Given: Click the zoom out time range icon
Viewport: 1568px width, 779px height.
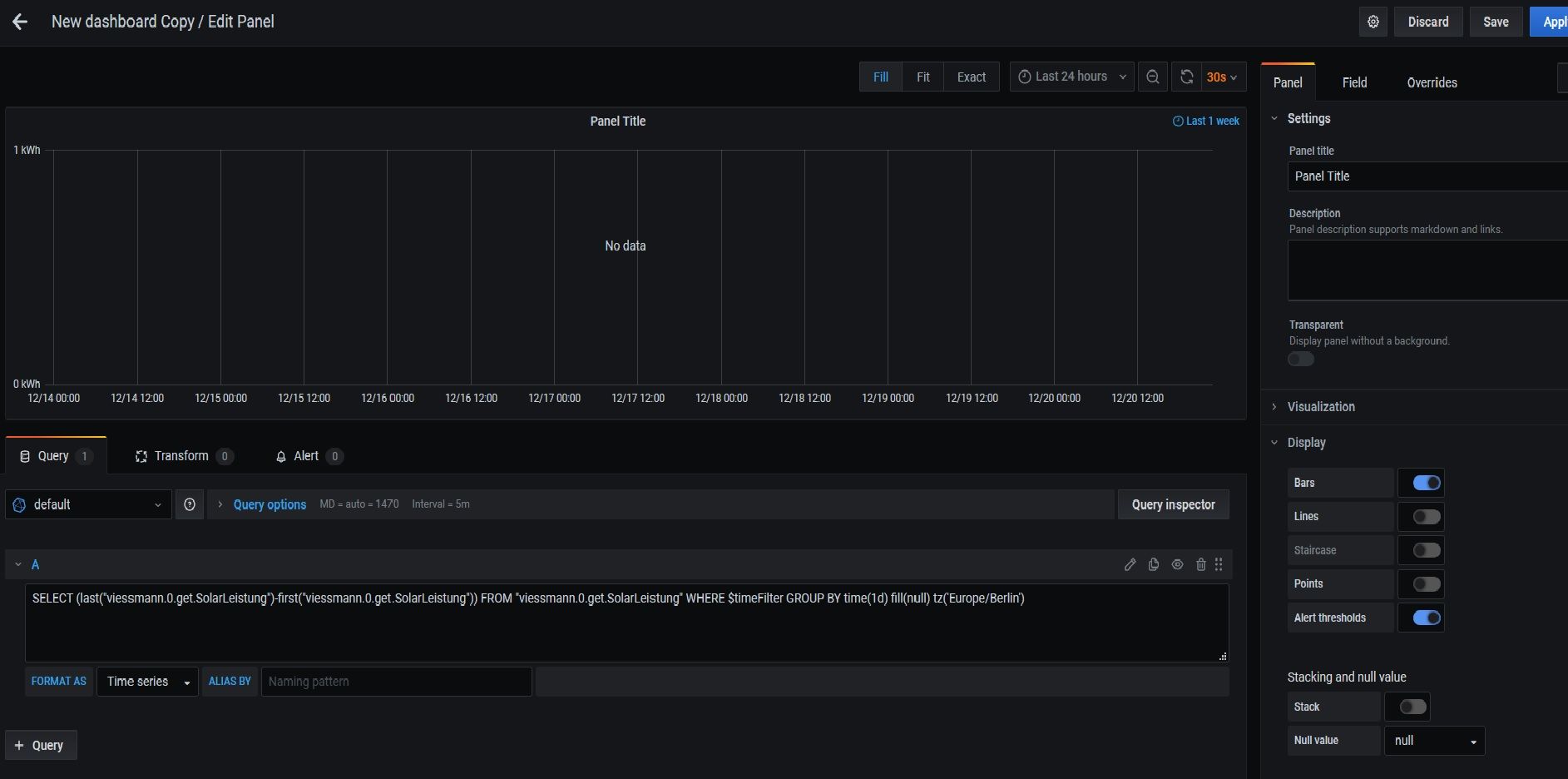Looking at the screenshot, I should 1153,77.
